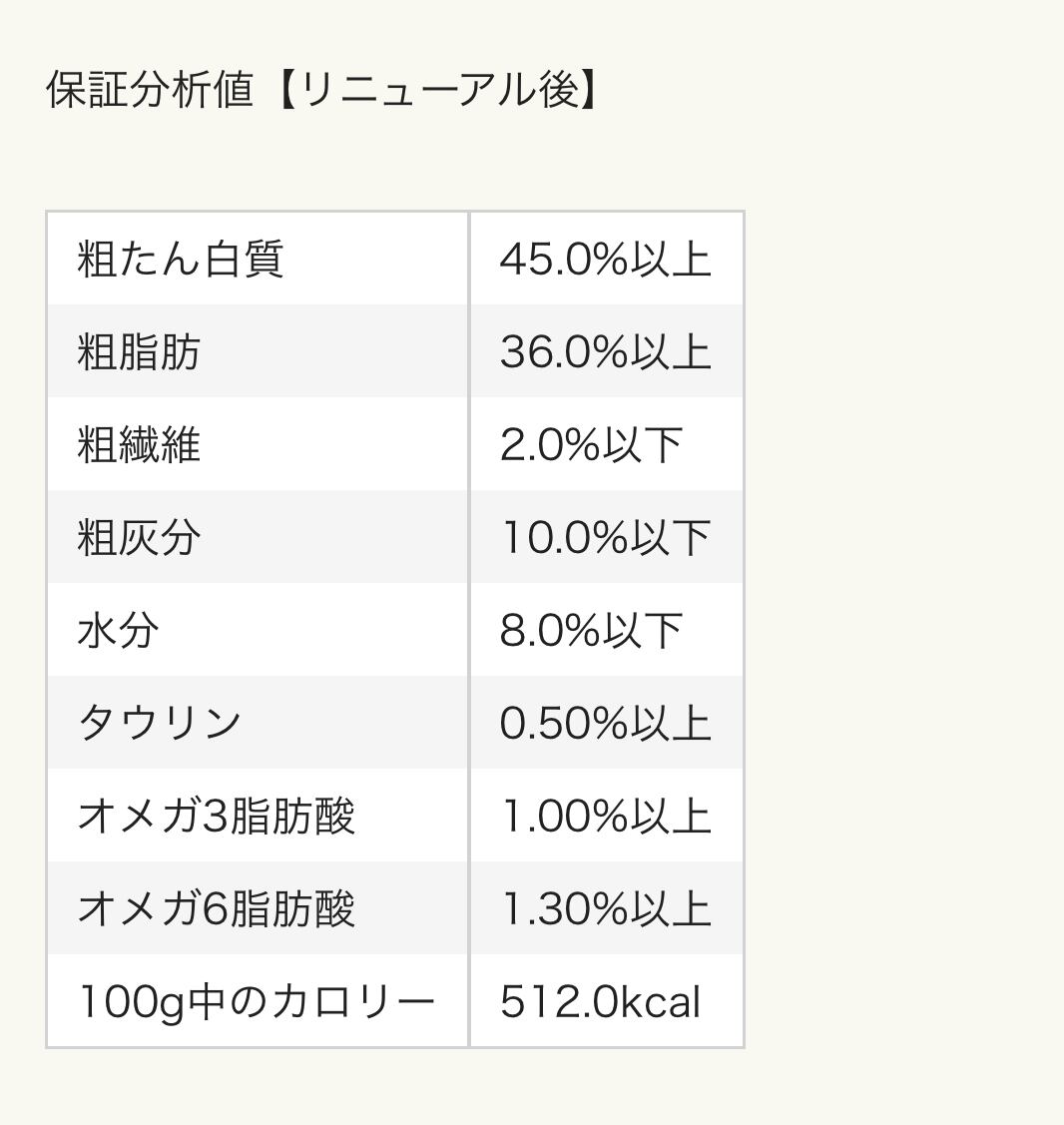Click the 512.0kcal value cell
The image size is (1064, 1125).
click(600, 1001)
